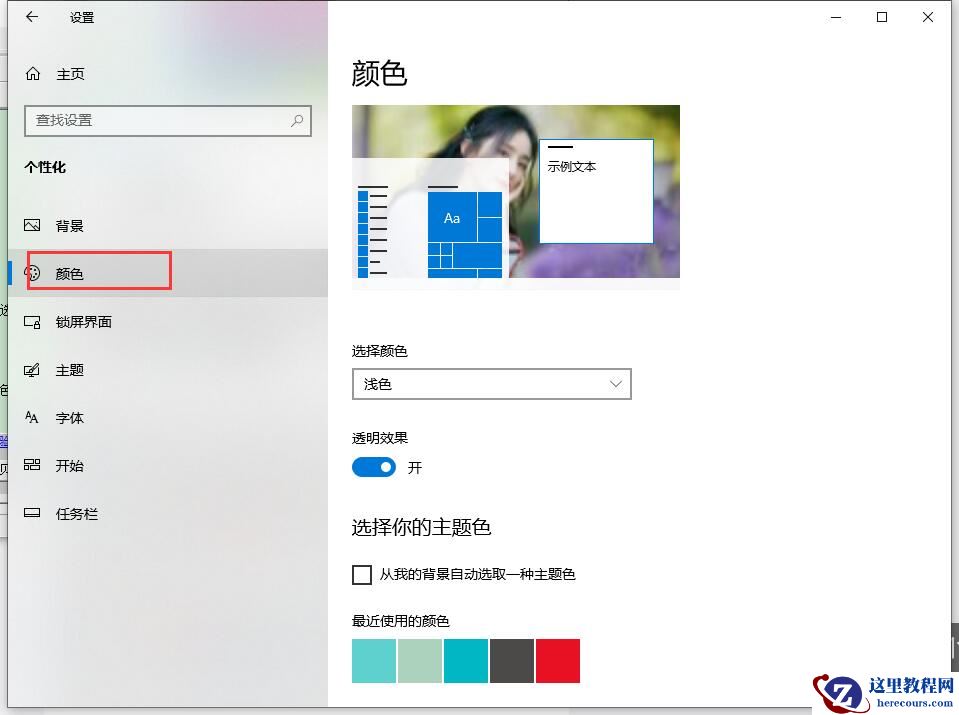This screenshot has height=715, width=959.
Task: Select the red recently used color swatch
Action: (557, 660)
